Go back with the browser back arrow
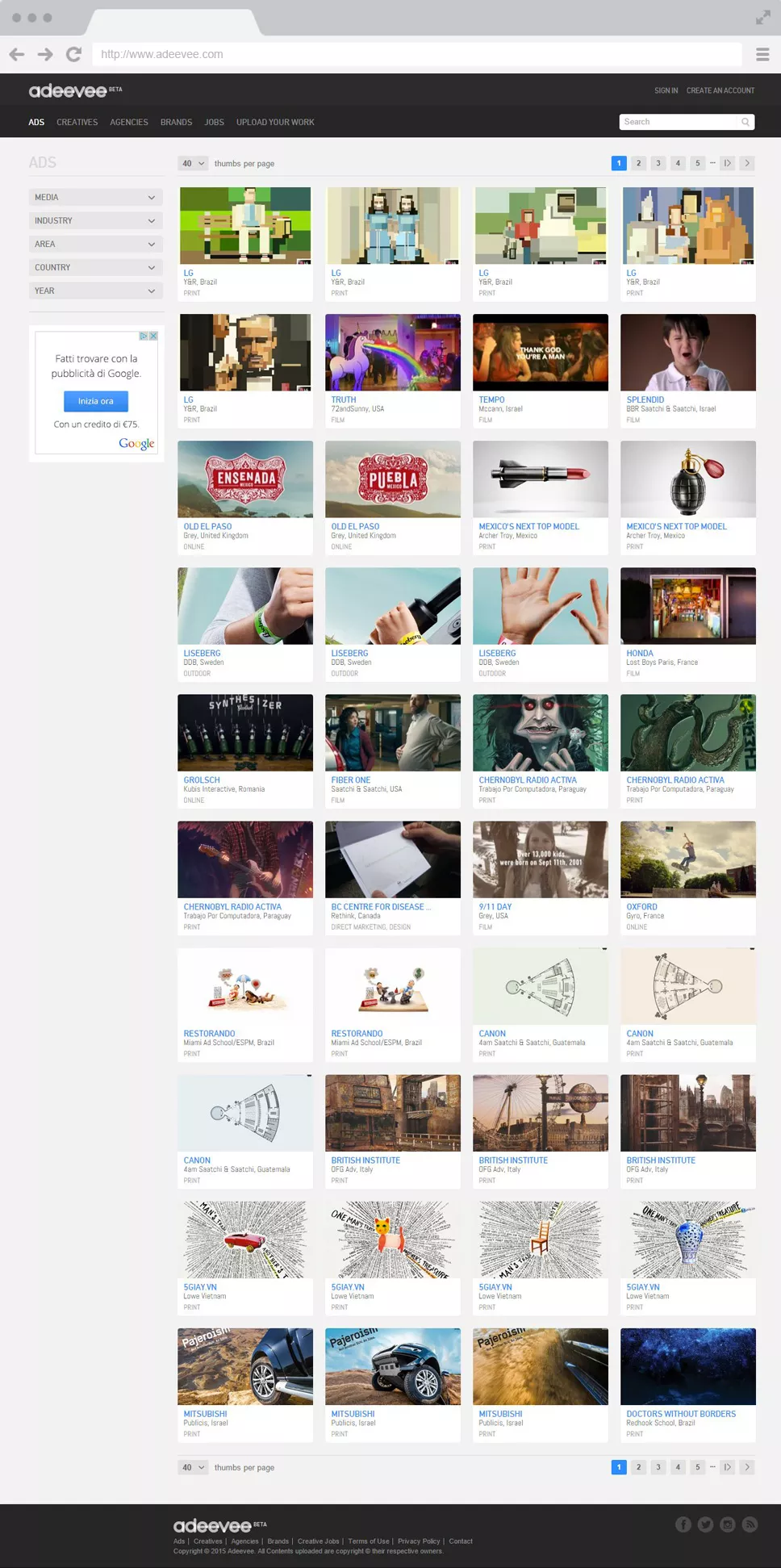The image size is (781, 1568). pyautogui.click(x=17, y=54)
